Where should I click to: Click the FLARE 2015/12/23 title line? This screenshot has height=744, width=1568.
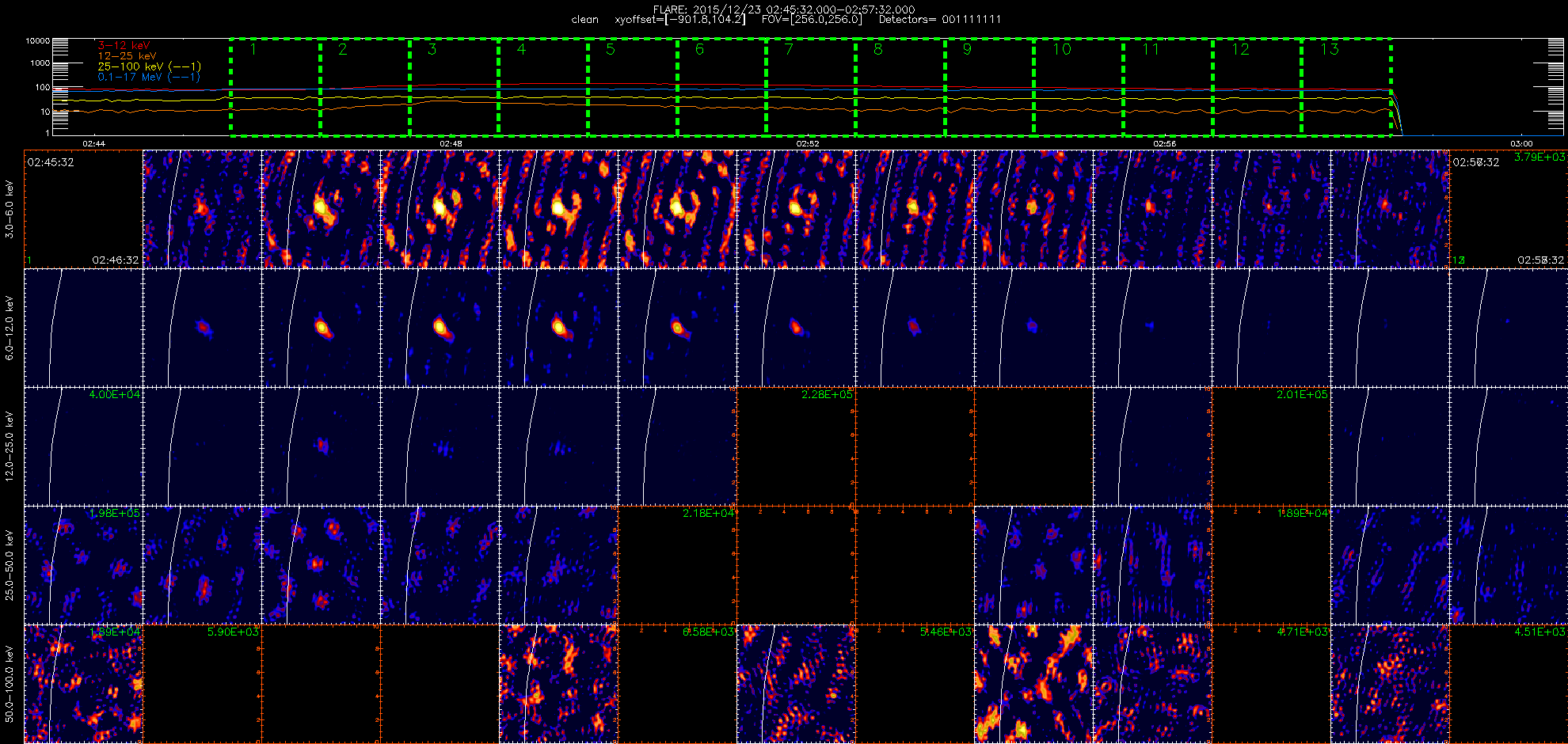(784, 9)
